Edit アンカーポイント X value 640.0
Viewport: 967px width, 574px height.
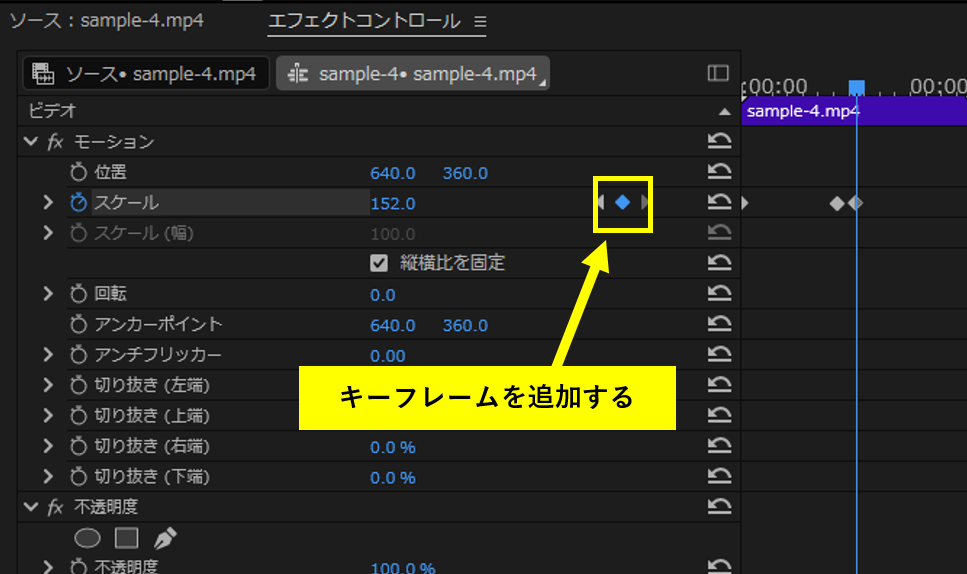click(393, 326)
